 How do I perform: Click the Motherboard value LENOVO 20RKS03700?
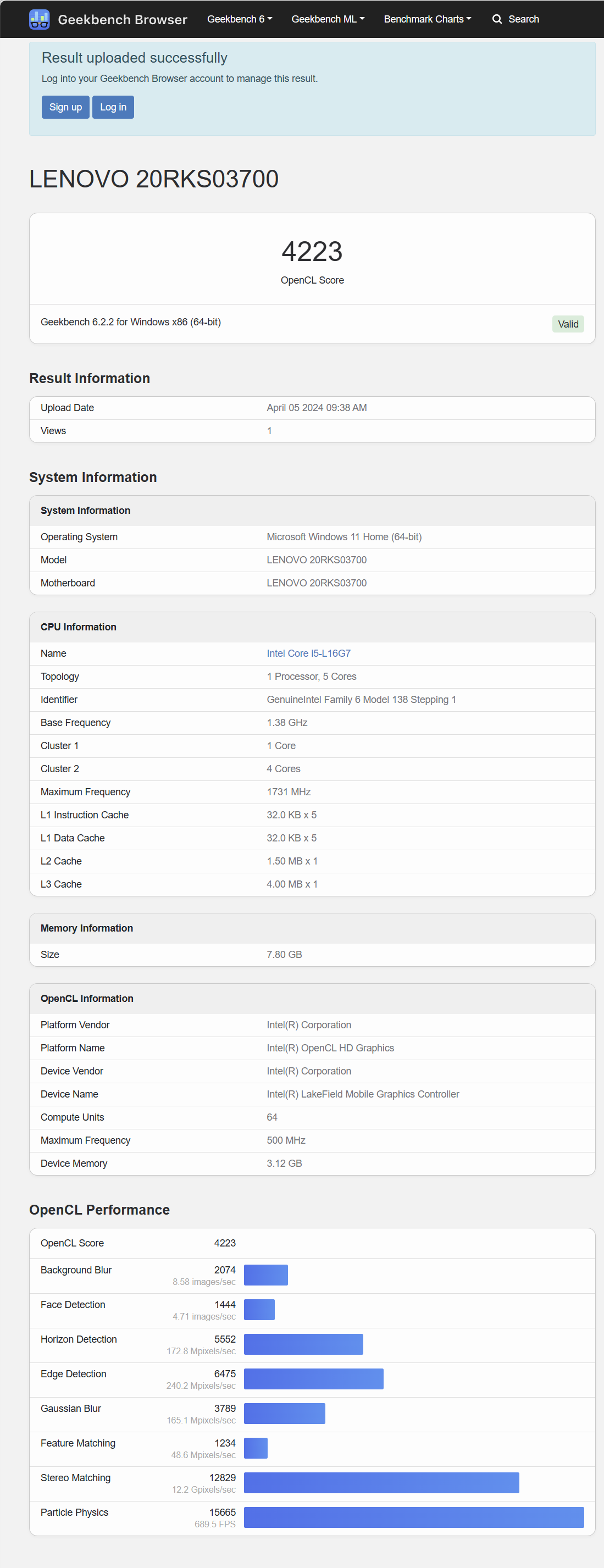tap(317, 583)
